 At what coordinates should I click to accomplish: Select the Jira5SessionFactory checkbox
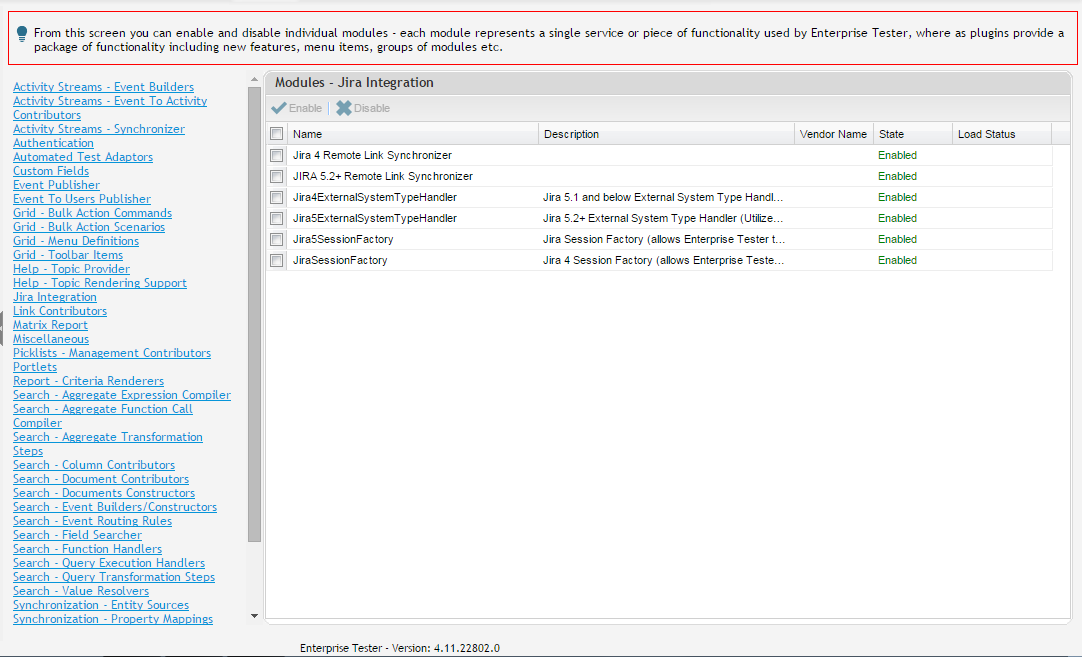click(x=277, y=240)
